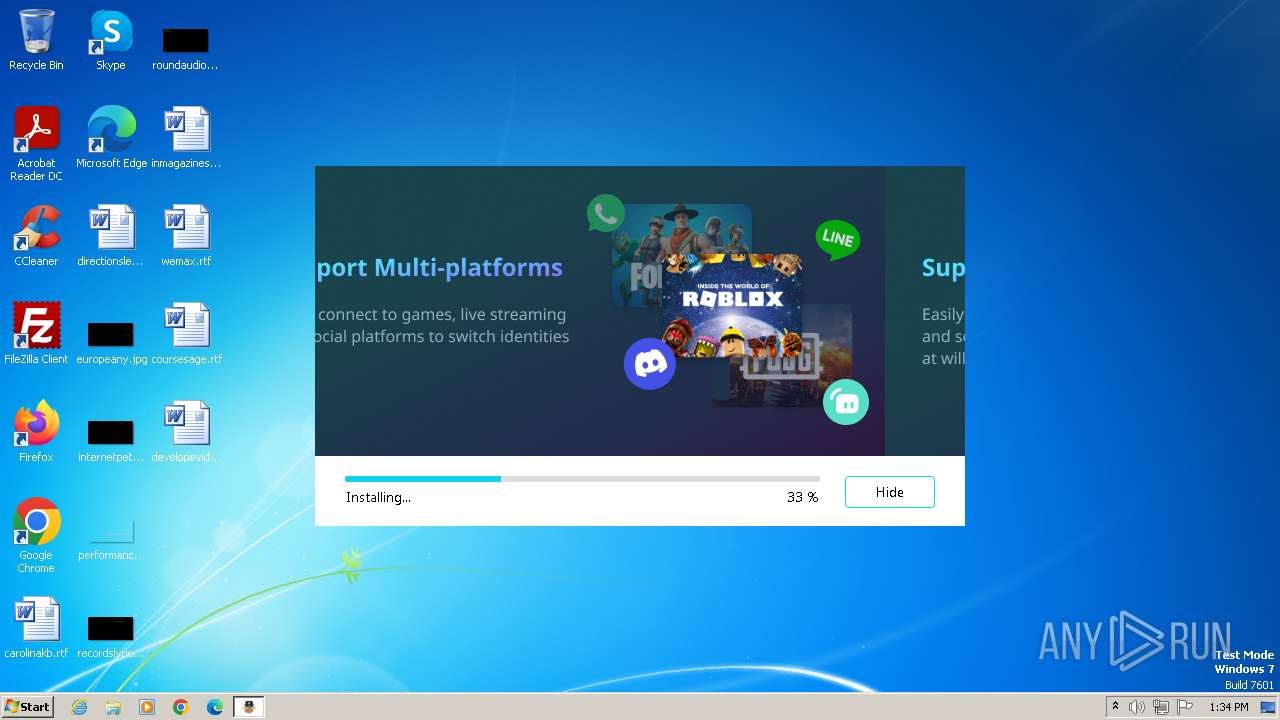
Task: Select the internetpet desktop file
Action: (x=110, y=441)
